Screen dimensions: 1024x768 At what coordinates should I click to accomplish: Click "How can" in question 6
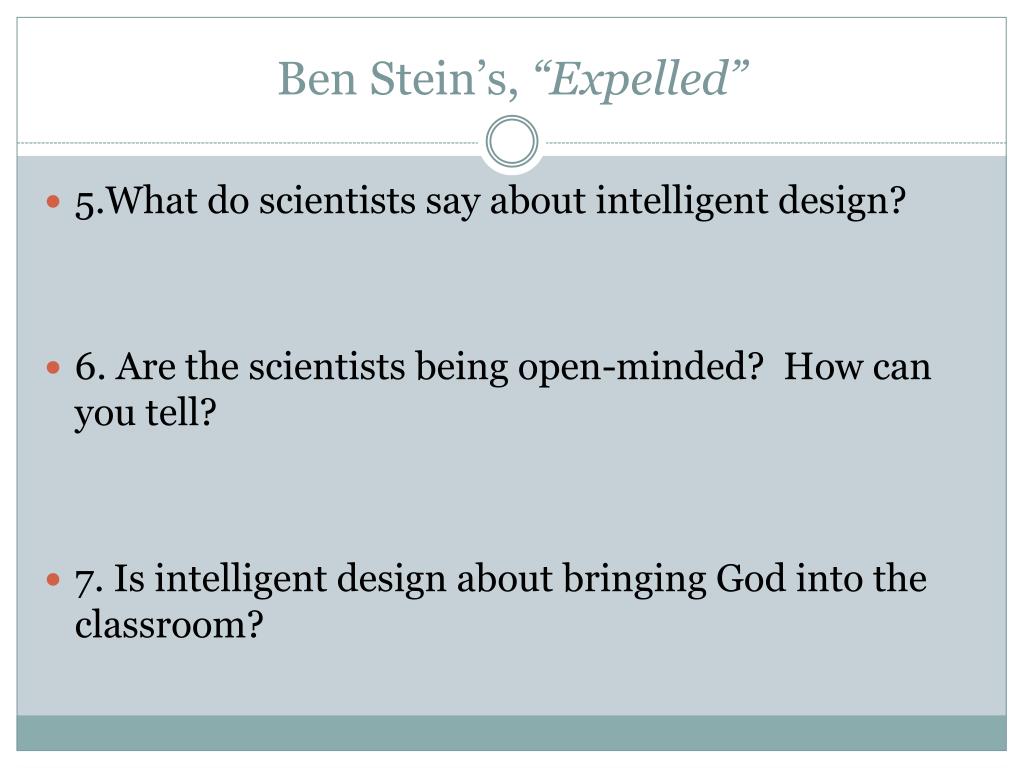[x=857, y=366]
